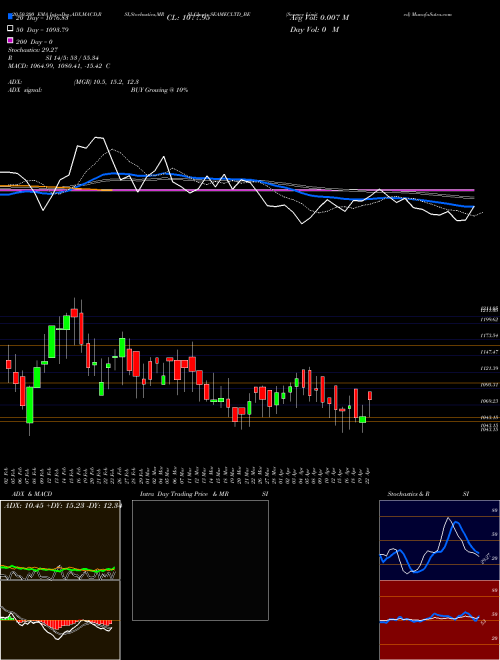Click the Intra Day Trading Price & MRSI title
The height and width of the screenshot is (660, 500).
[204, 494]
